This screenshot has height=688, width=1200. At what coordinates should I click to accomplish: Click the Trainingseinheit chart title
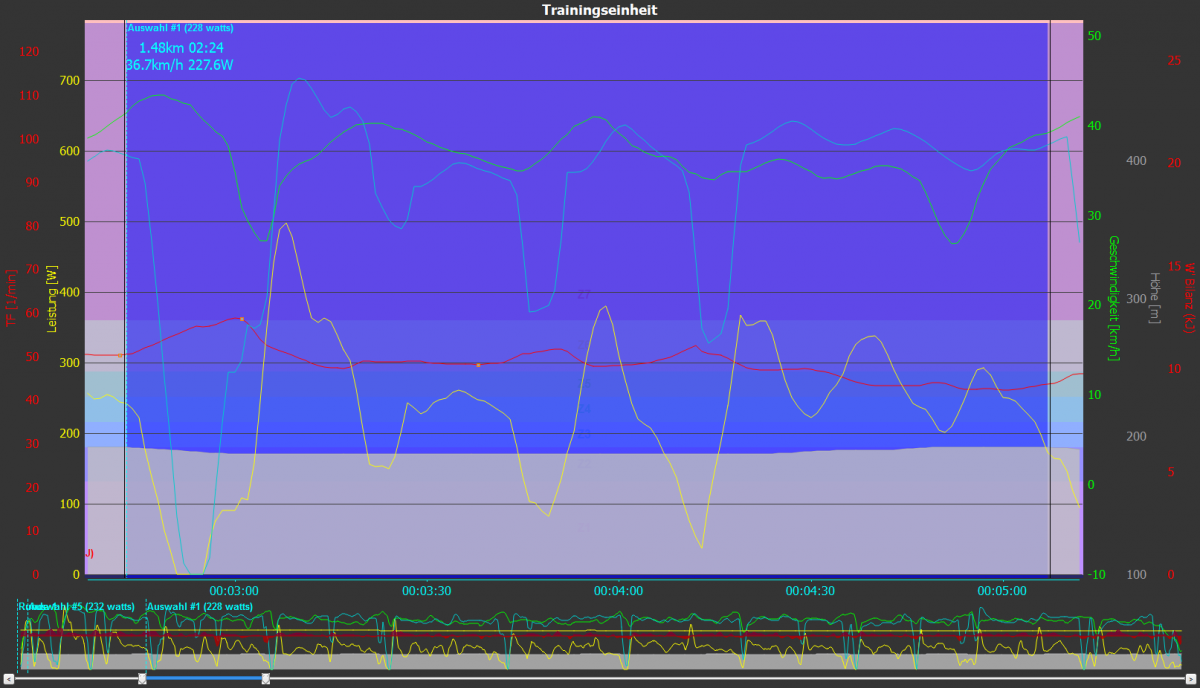599,10
